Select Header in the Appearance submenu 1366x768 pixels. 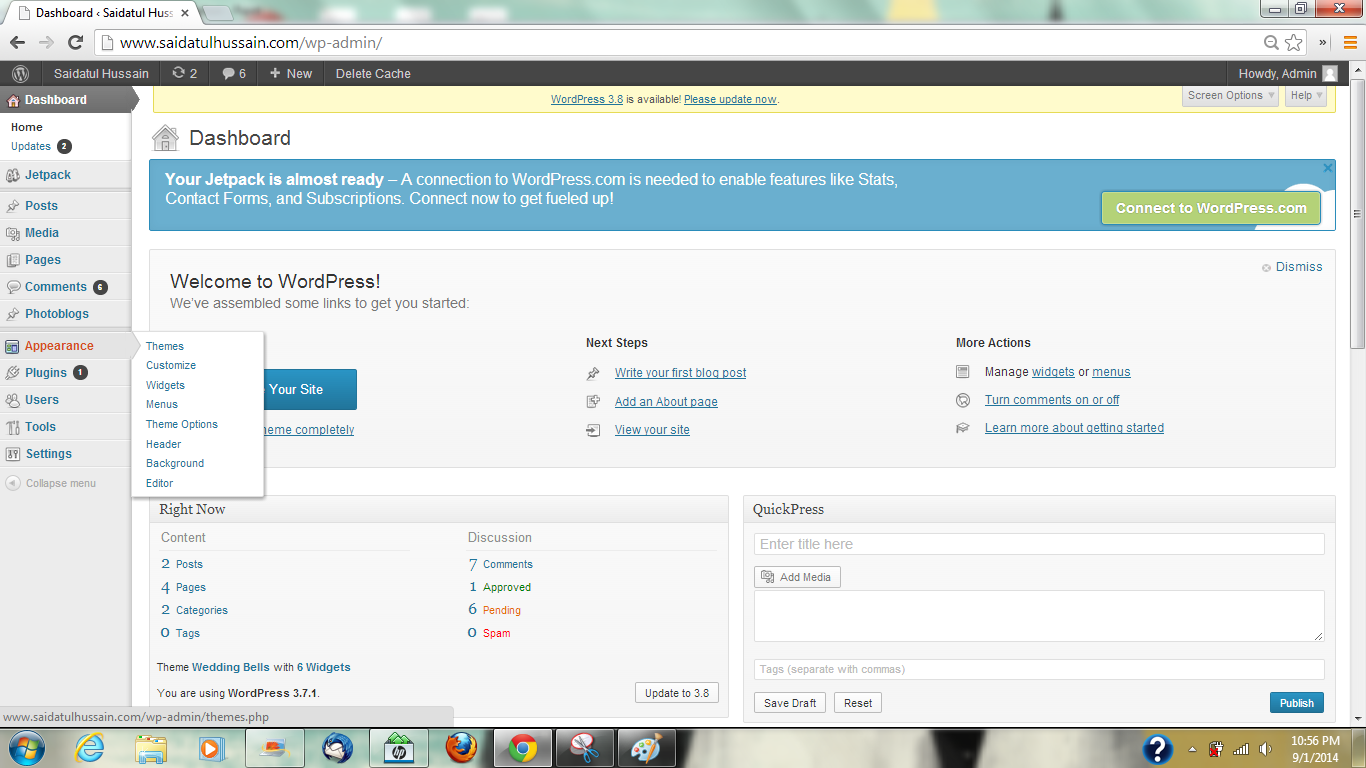coord(163,444)
